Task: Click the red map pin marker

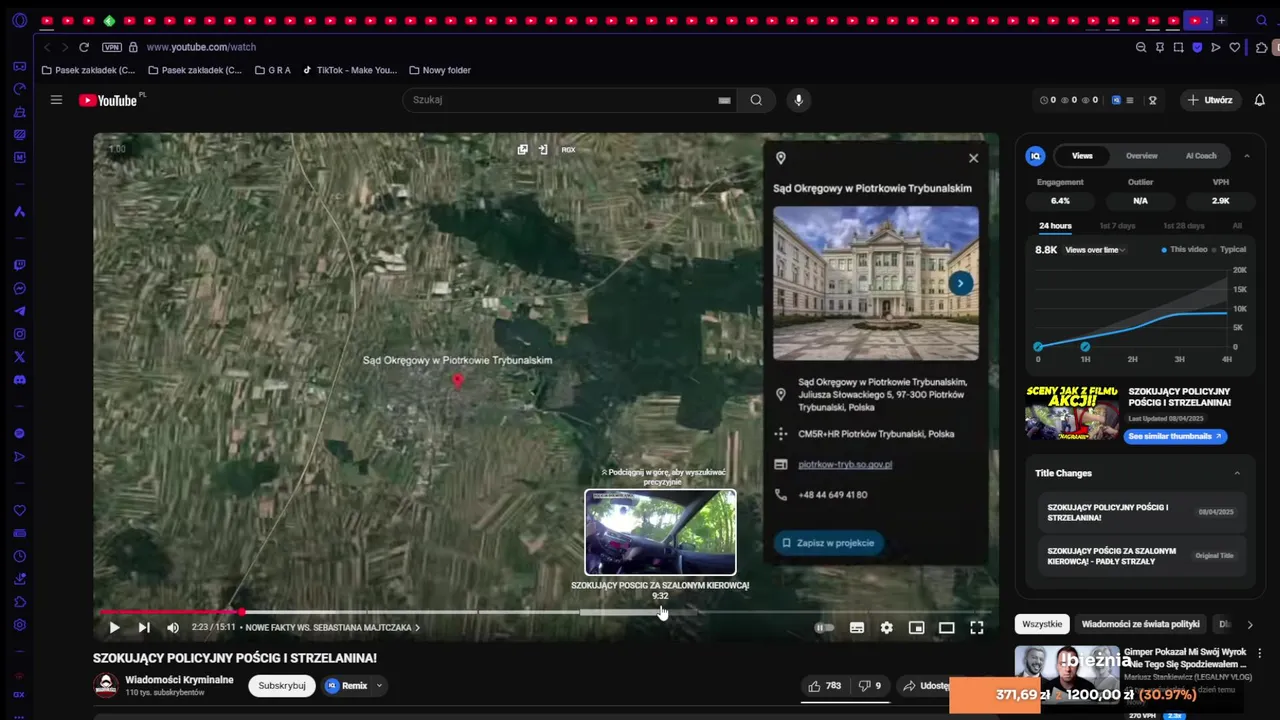Action: coord(458,380)
